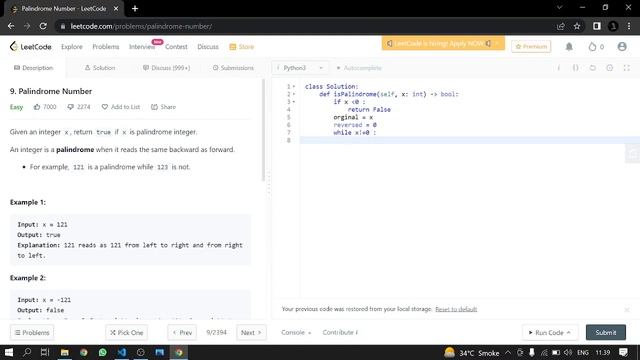Click the browser share page icon
This screenshot has height=360, width=640.
pyautogui.click(x=560, y=26)
